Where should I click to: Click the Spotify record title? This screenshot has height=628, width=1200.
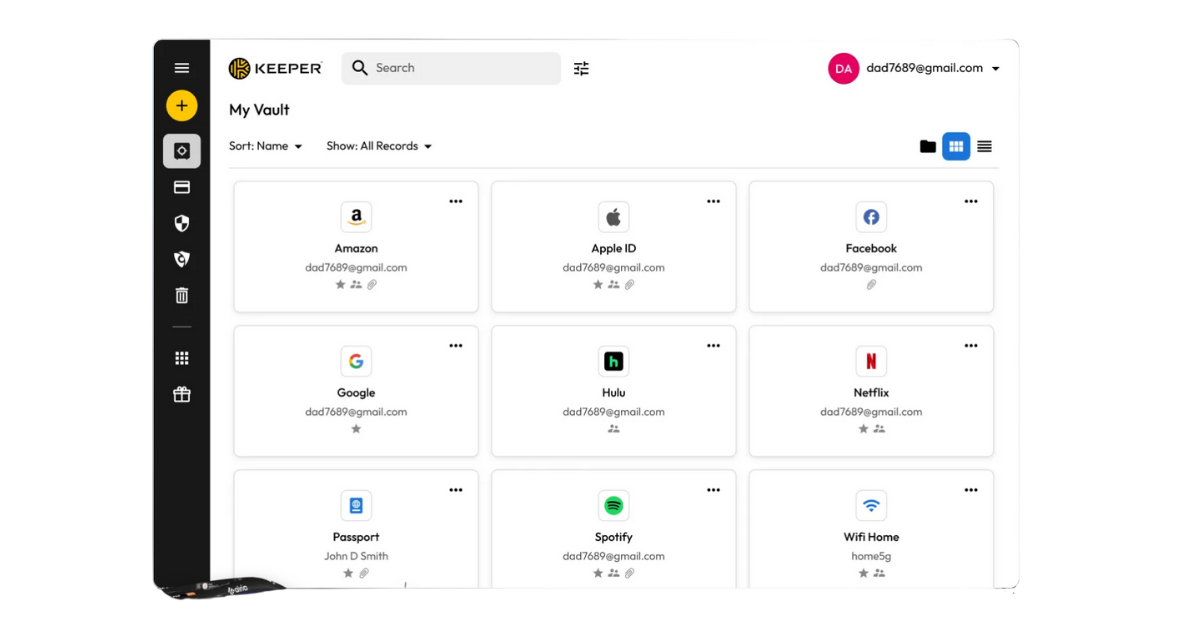(614, 537)
